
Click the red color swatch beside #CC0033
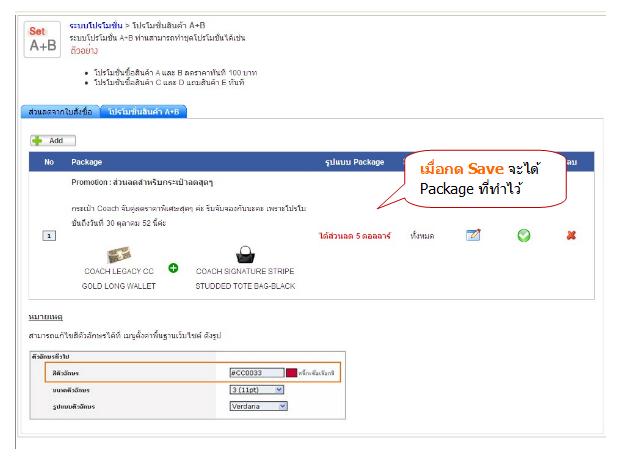tap(291, 373)
